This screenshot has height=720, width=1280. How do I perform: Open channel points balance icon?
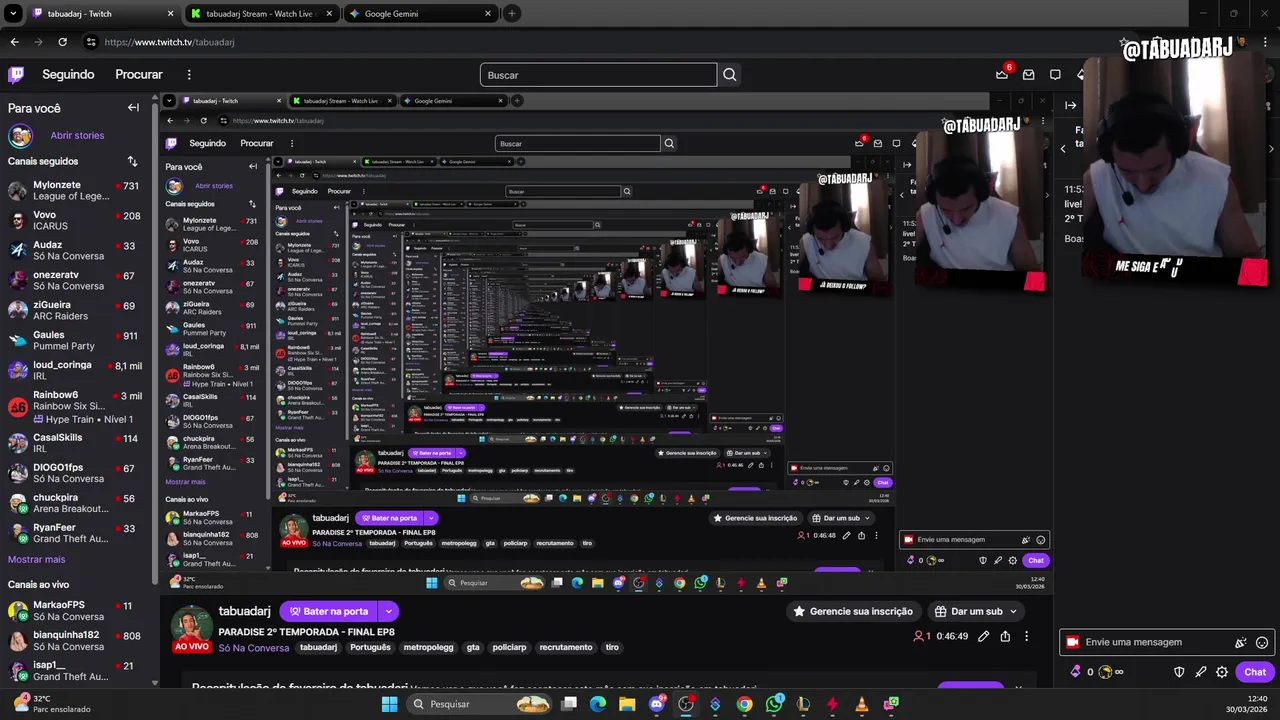tap(1105, 672)
